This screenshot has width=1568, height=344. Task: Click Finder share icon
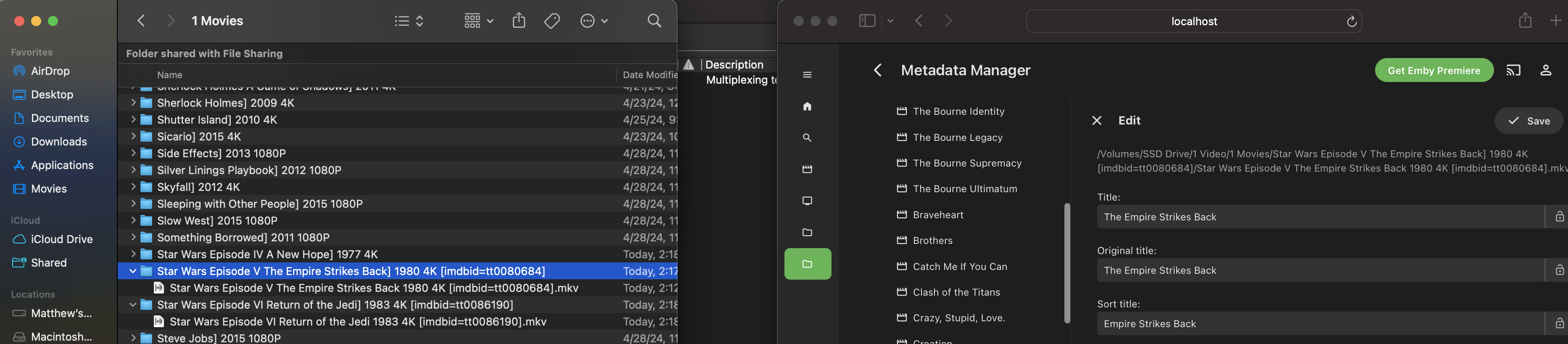[519, 21]
